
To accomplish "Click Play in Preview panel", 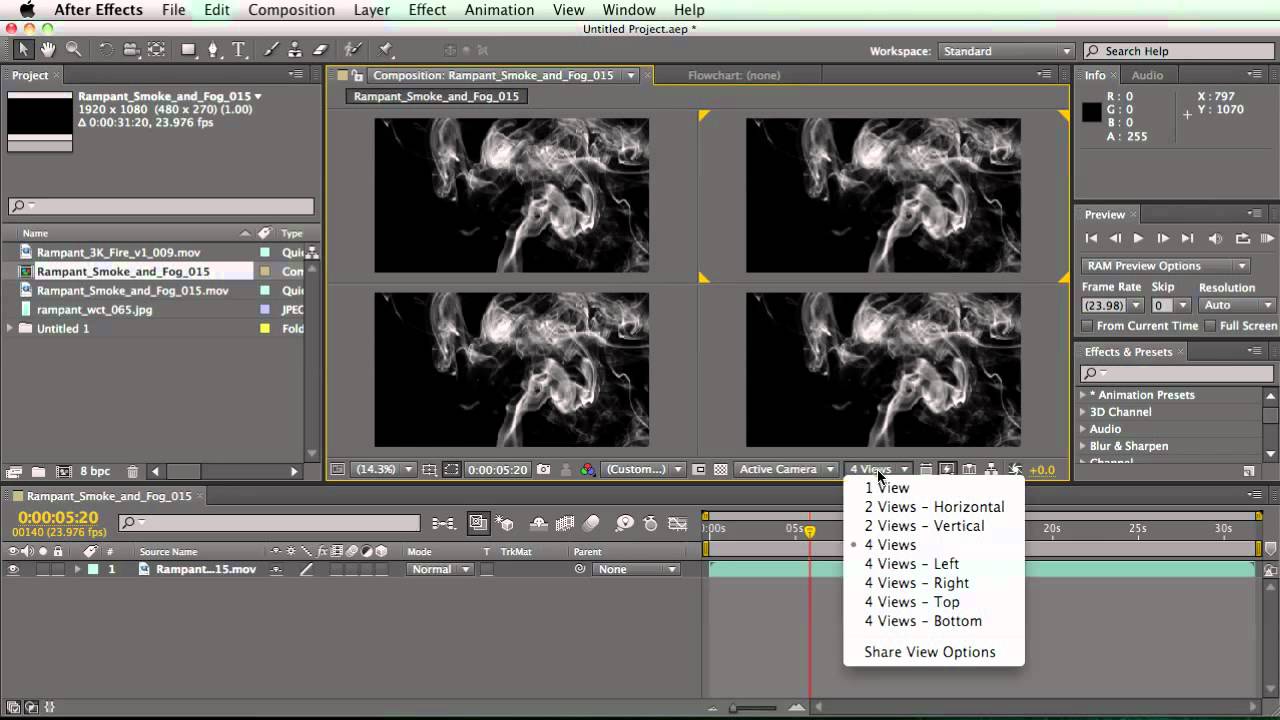I will click(x=1138, y=238).
